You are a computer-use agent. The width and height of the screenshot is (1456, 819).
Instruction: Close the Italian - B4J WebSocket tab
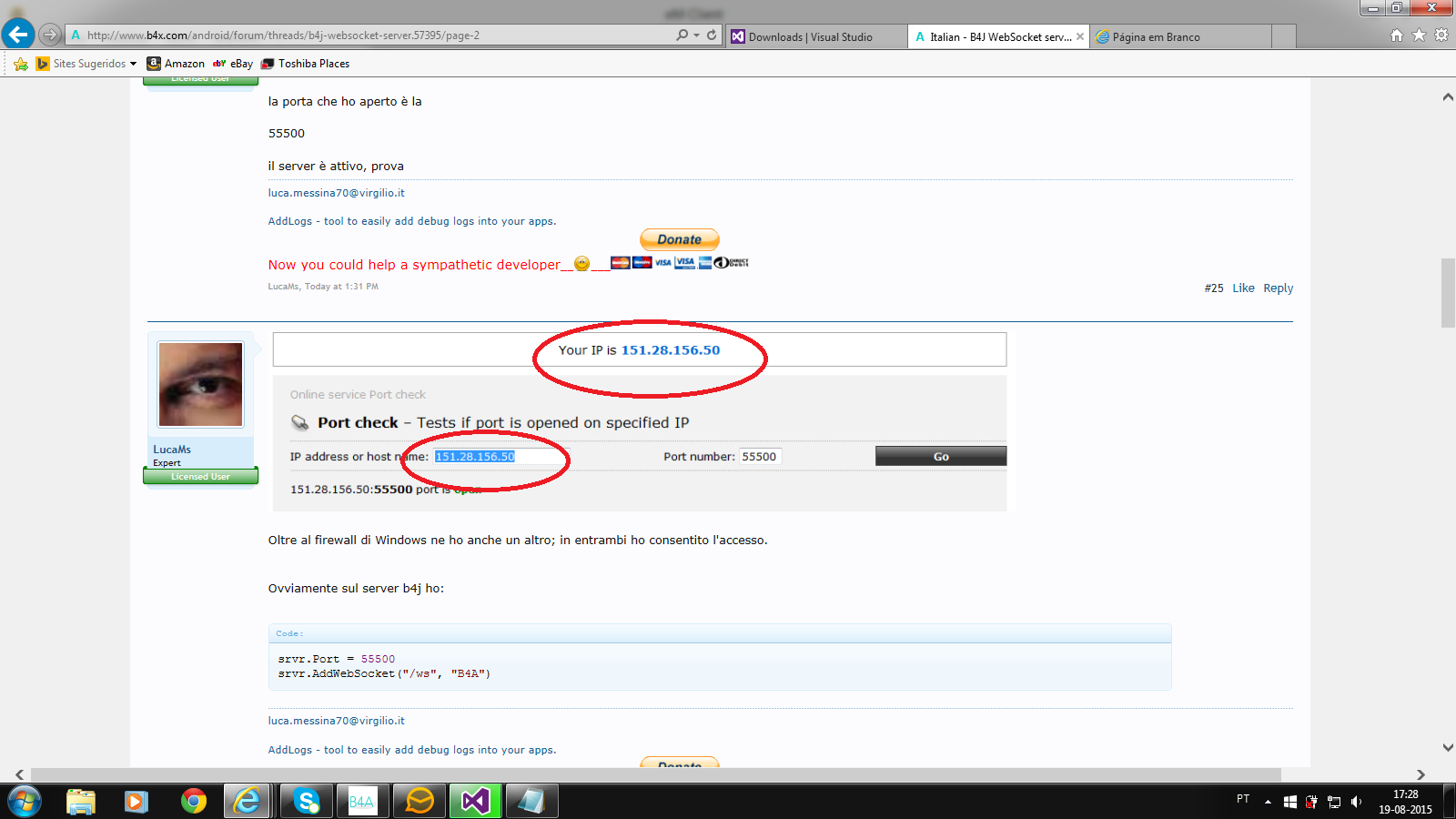1080,36
